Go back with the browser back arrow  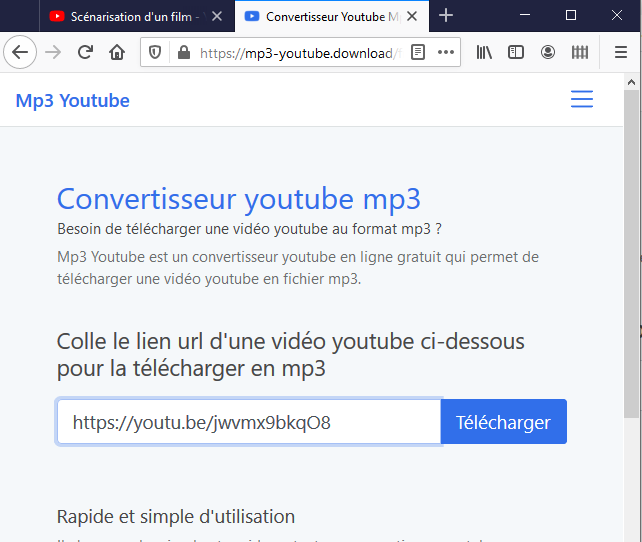[20, 52]
